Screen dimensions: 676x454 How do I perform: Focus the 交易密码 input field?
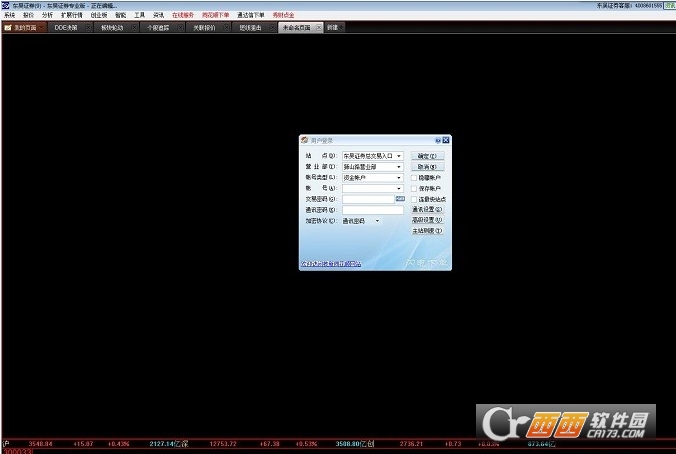coord(368,199)
